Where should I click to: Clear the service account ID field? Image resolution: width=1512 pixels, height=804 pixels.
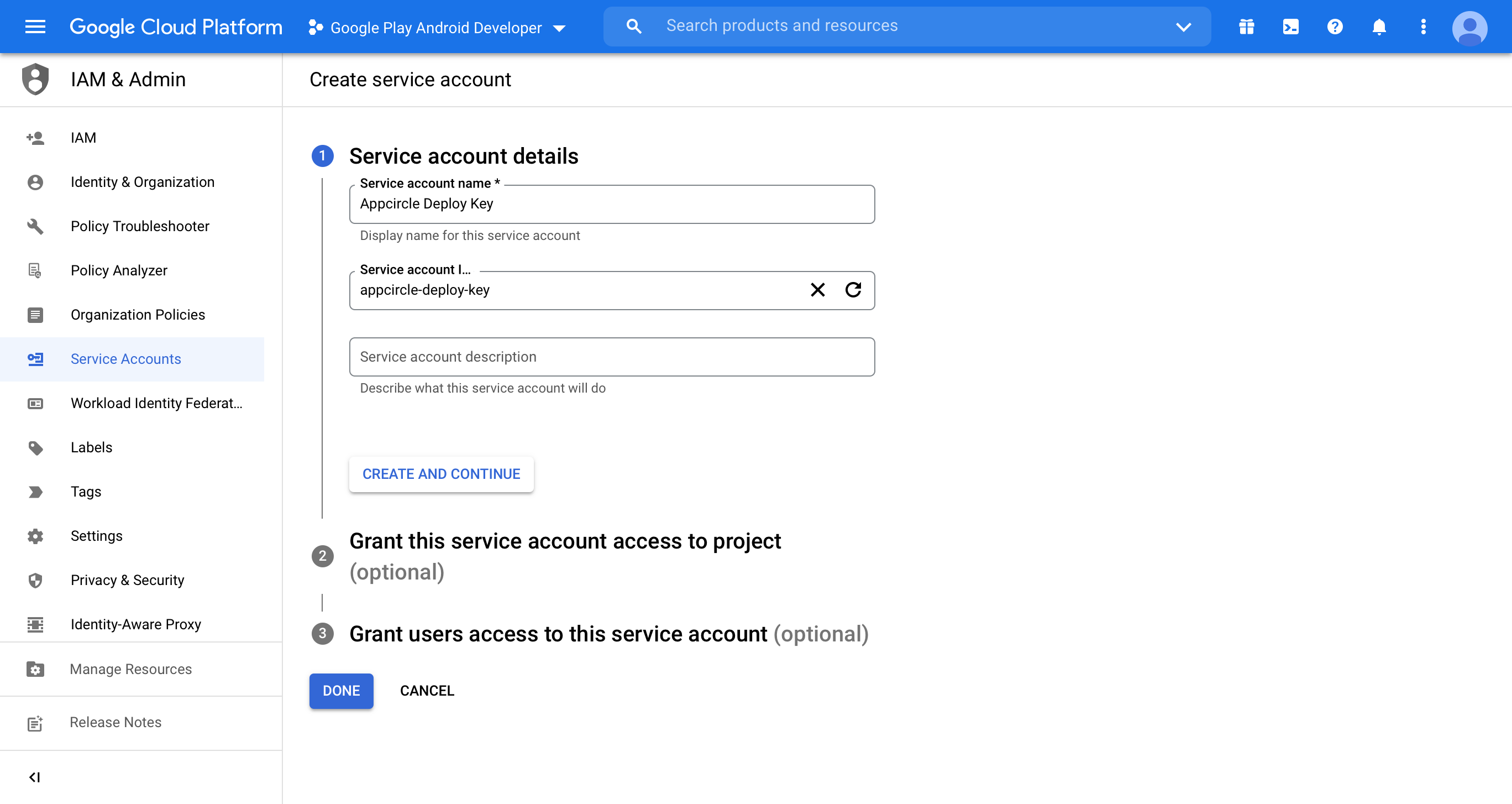tap(817, 290)
